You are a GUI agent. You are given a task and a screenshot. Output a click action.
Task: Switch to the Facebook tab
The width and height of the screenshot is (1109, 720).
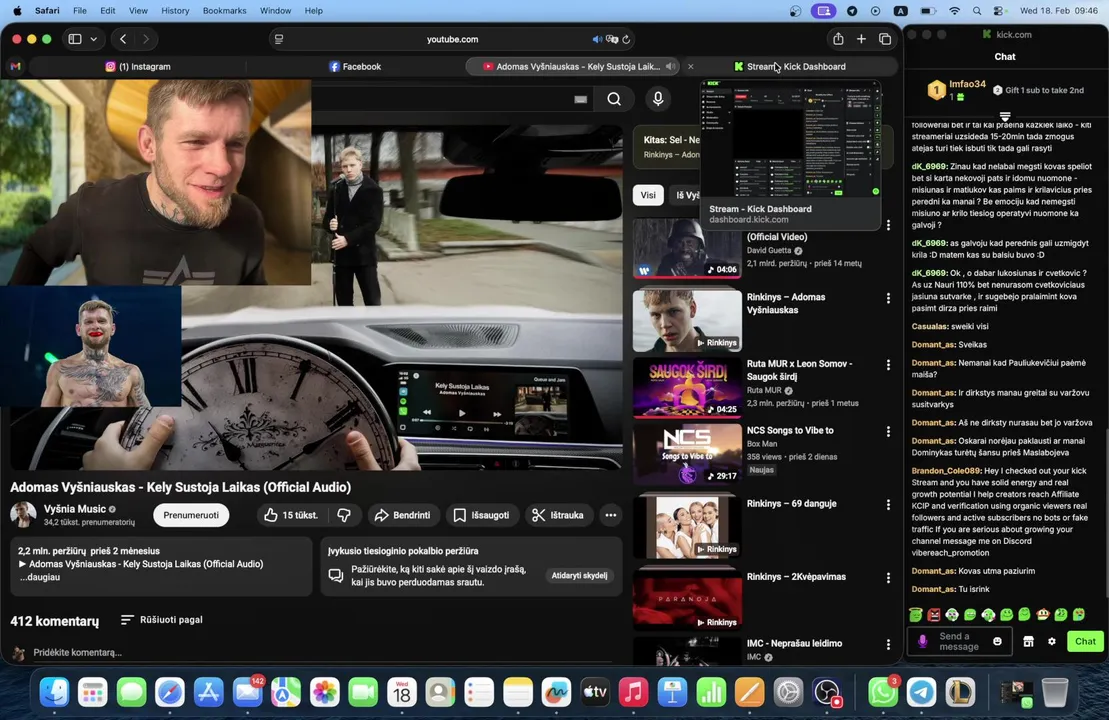click(355, 66)
